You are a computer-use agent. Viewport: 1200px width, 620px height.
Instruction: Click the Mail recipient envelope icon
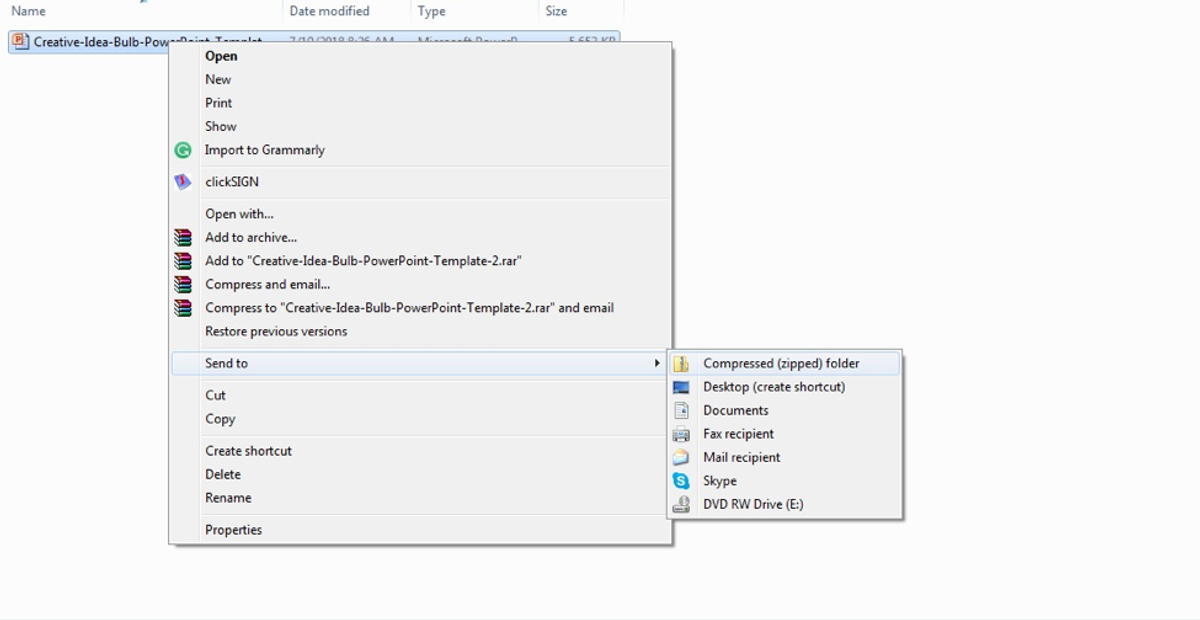coord(683,457)
